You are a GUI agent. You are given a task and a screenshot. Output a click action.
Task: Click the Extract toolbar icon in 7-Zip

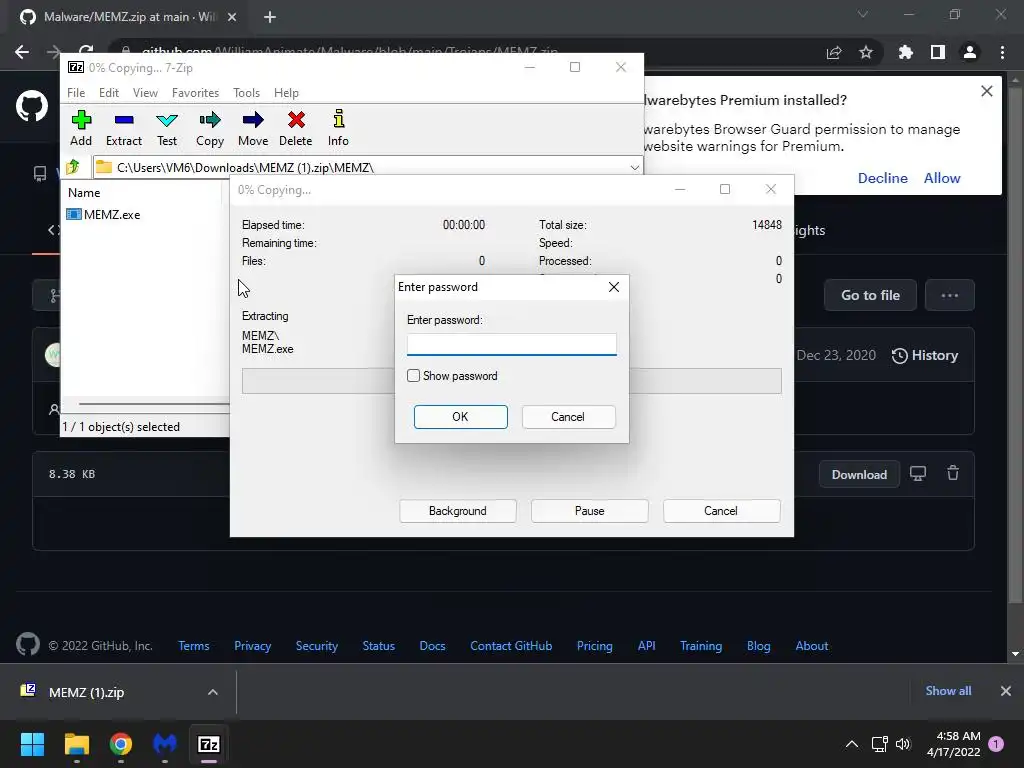(123, 129)
